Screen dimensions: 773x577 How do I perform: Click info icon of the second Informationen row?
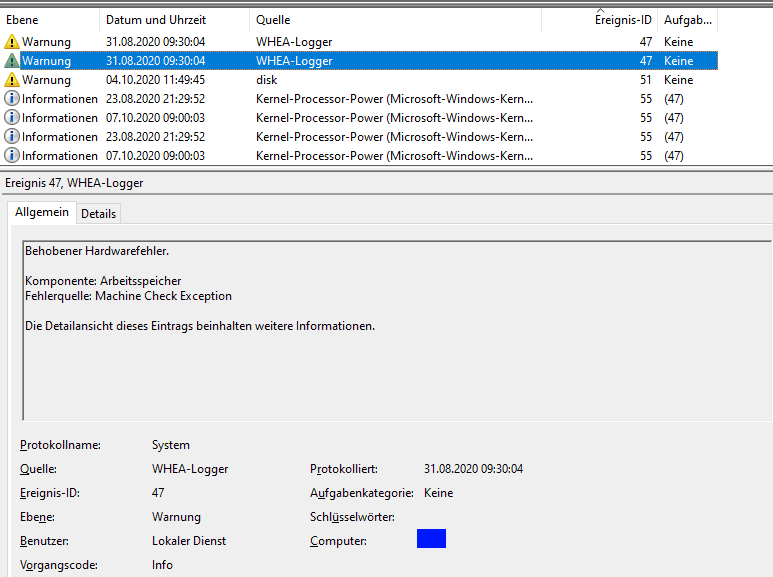(12, 118)
